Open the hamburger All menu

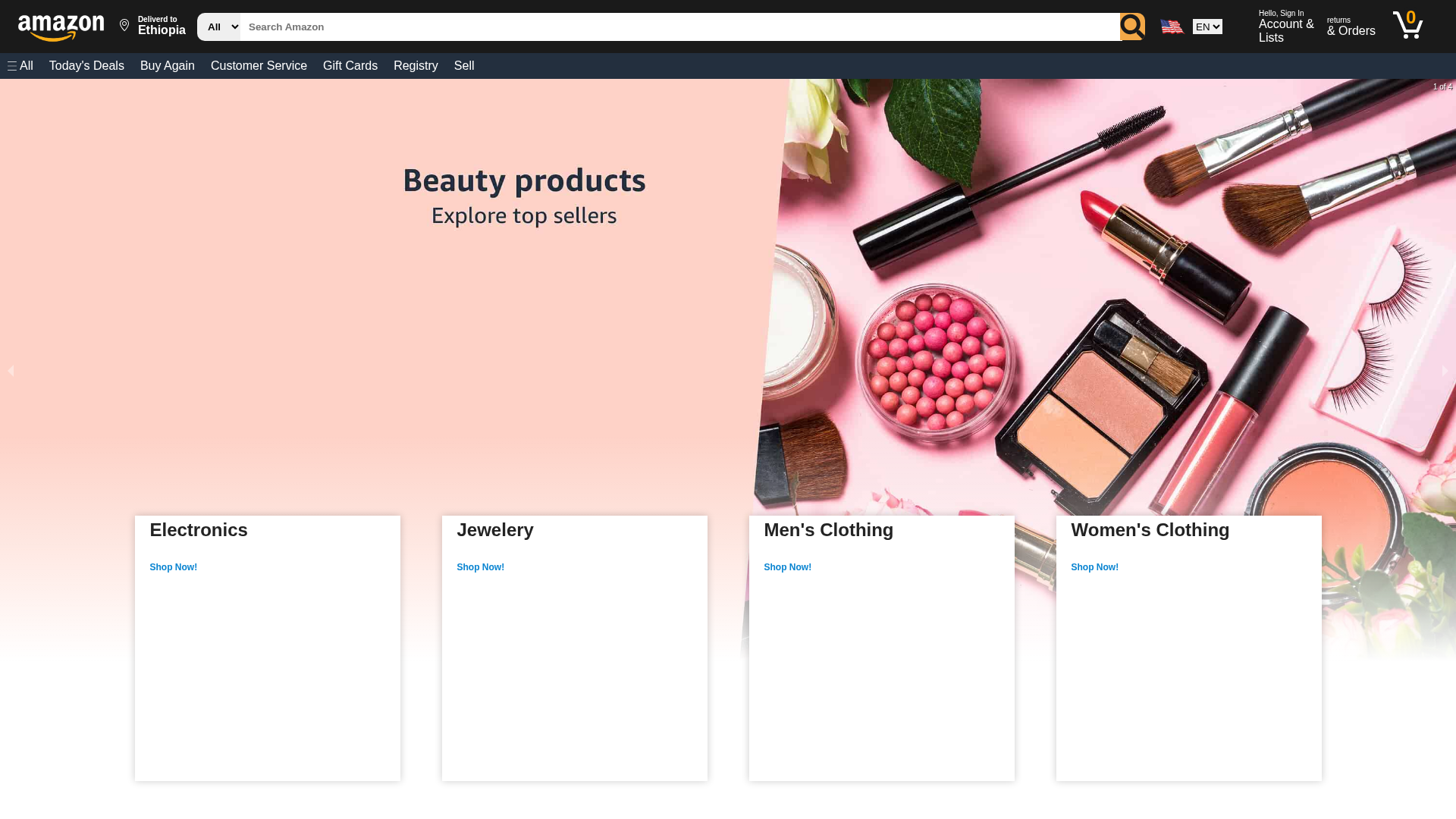coord(20,65)
